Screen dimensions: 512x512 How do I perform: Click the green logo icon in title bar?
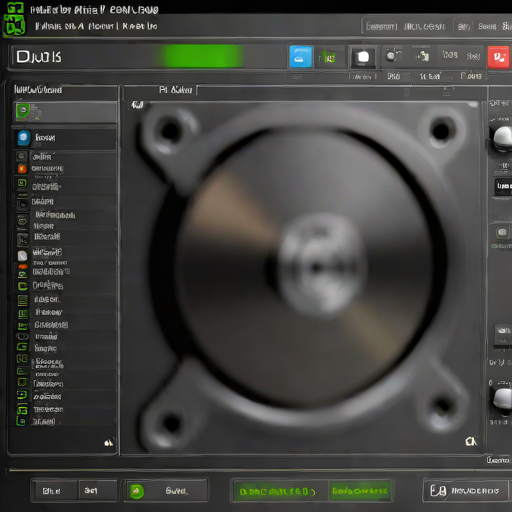15,19
